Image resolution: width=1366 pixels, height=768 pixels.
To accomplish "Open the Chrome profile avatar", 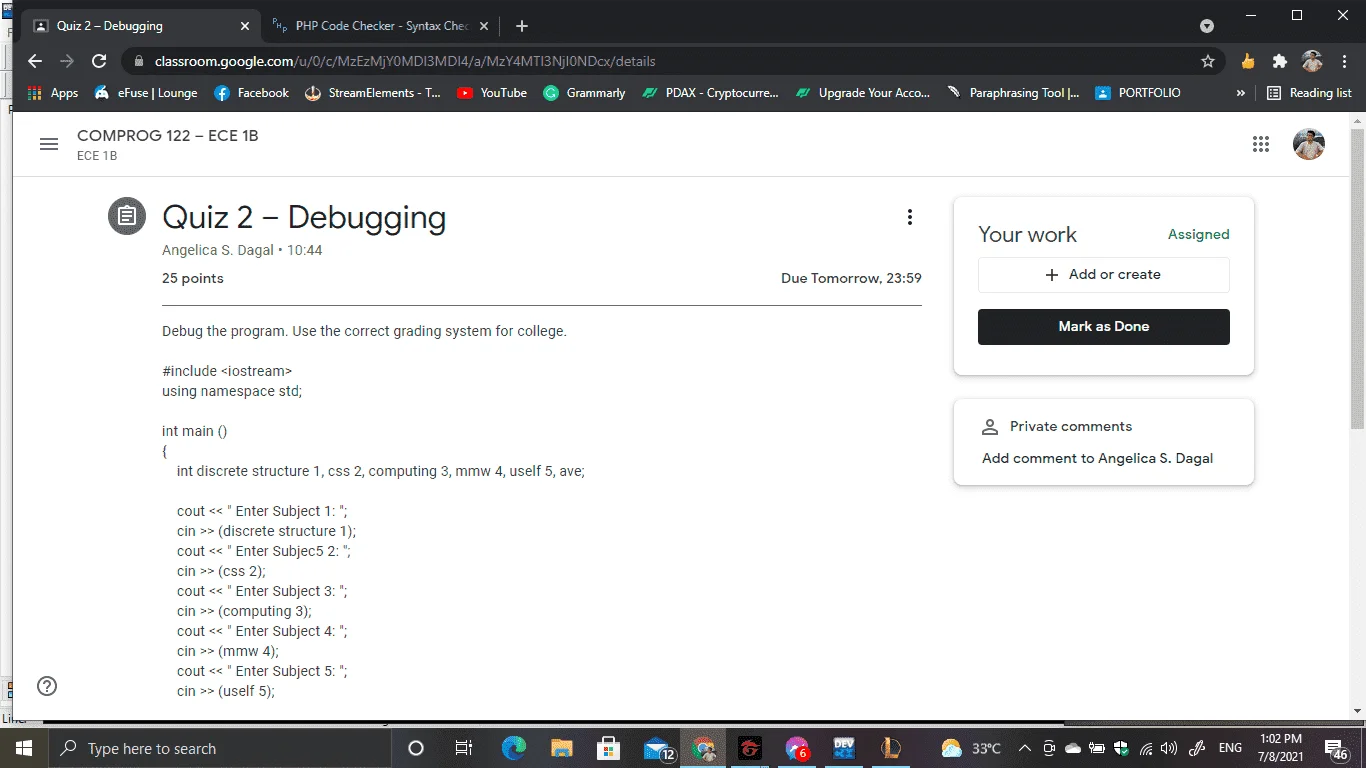I will pyautogui.click(x=1312, y=61).
